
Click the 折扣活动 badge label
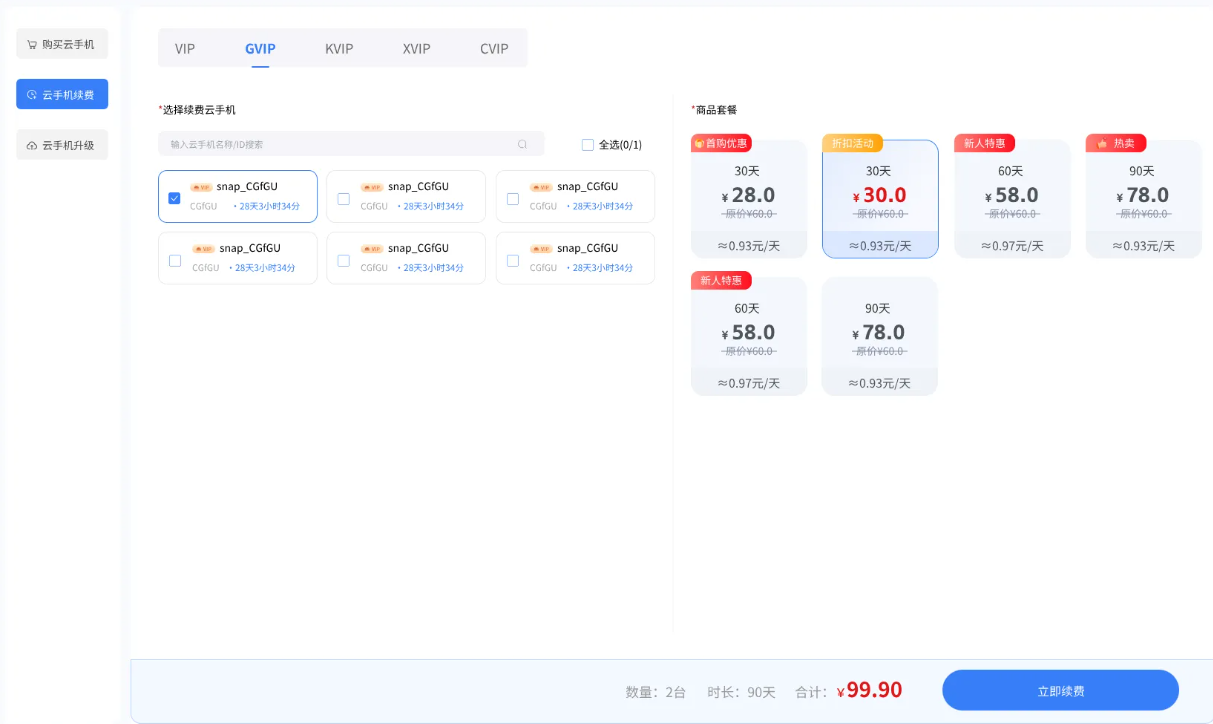click(x=852, y=143)
